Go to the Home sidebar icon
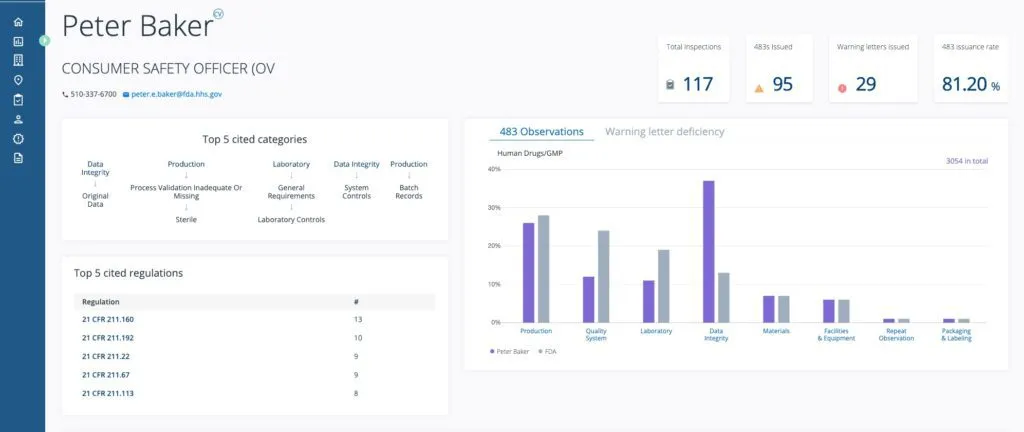Viewport: 1024px width, 432px height. pos(18,22)
